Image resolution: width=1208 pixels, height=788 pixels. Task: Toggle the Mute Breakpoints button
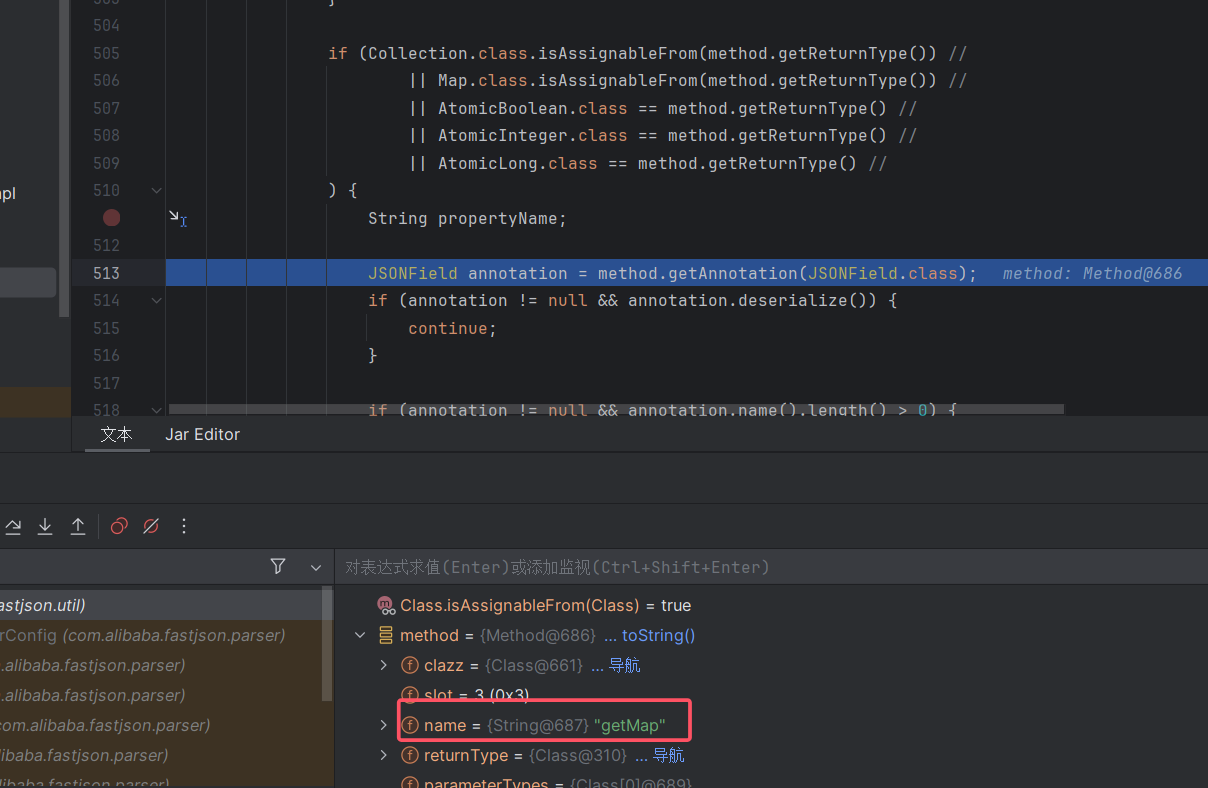[151, 526]
